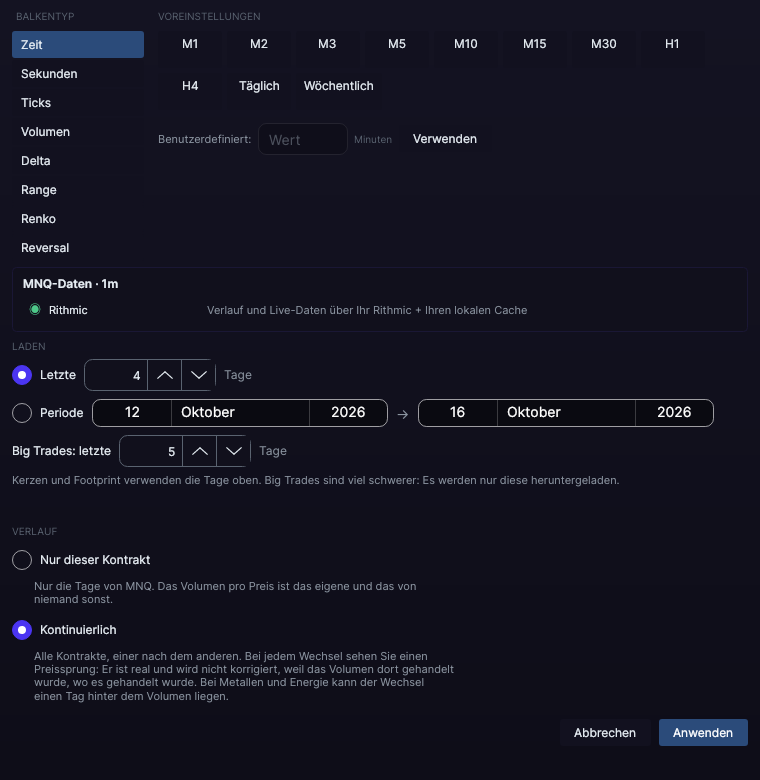Edit end year of the Periode

[x=674, y=412]
